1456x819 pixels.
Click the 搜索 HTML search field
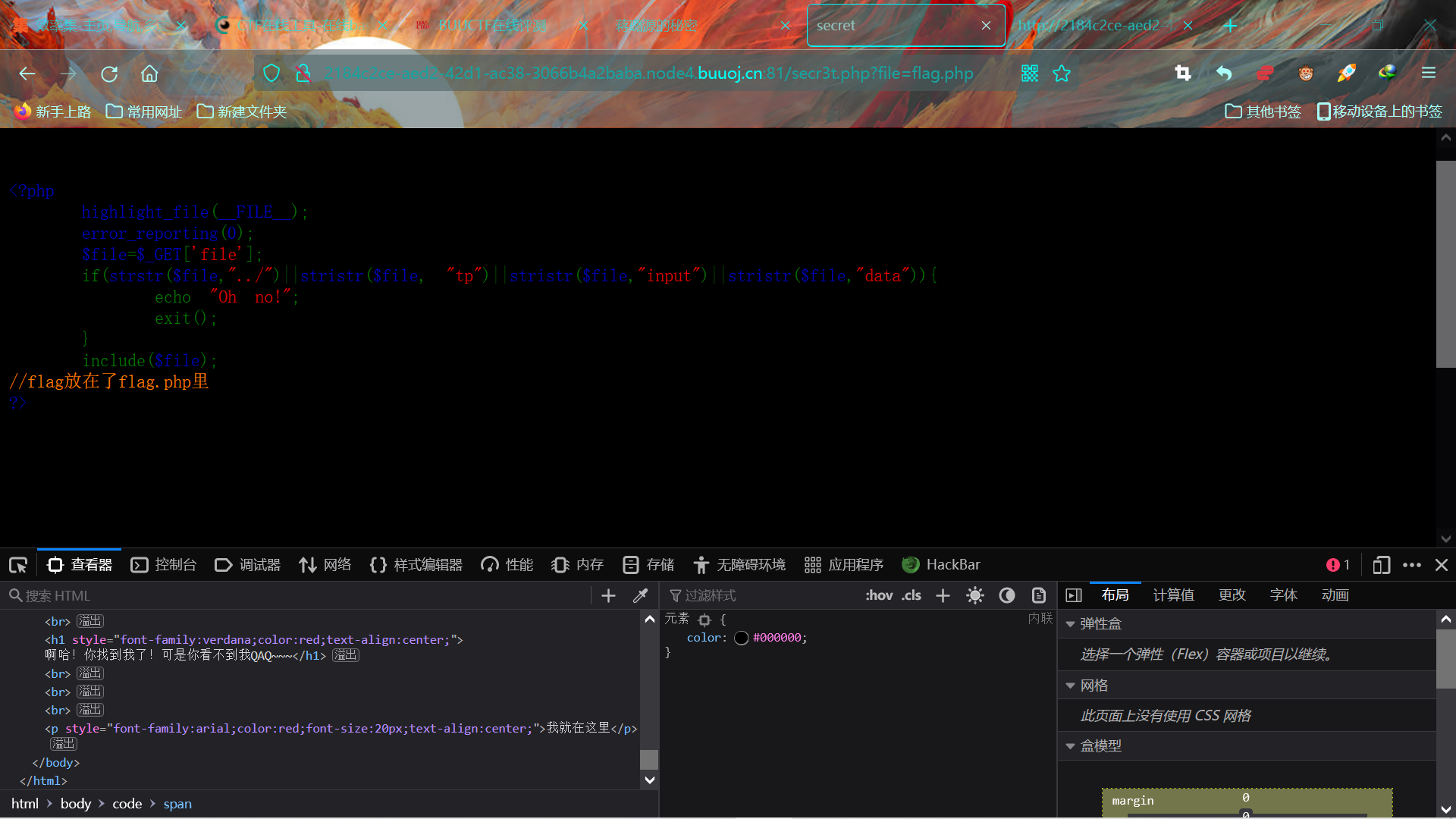point(300,596)
